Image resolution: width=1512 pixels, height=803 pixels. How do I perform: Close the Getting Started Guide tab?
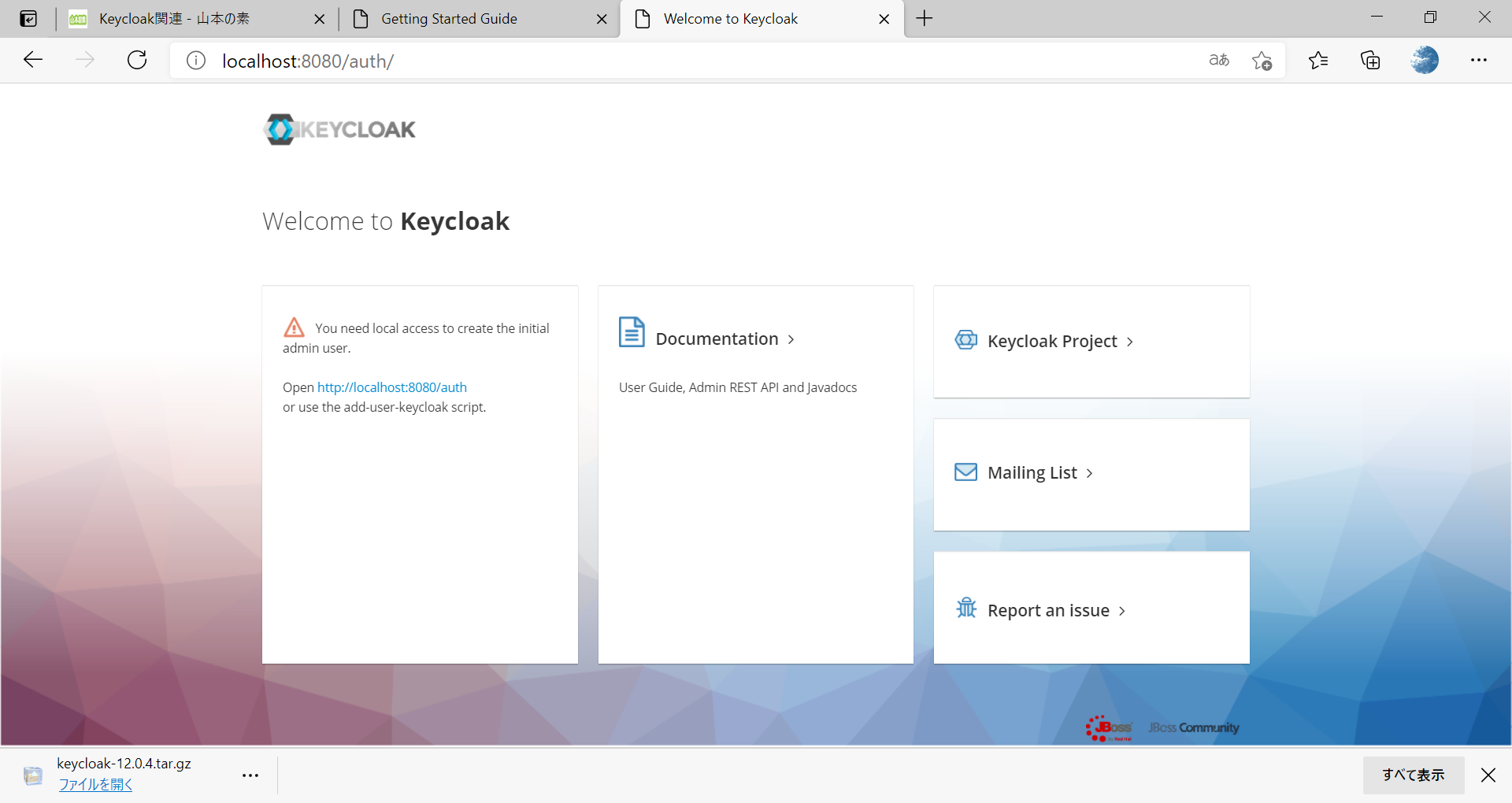coord(602,19)
